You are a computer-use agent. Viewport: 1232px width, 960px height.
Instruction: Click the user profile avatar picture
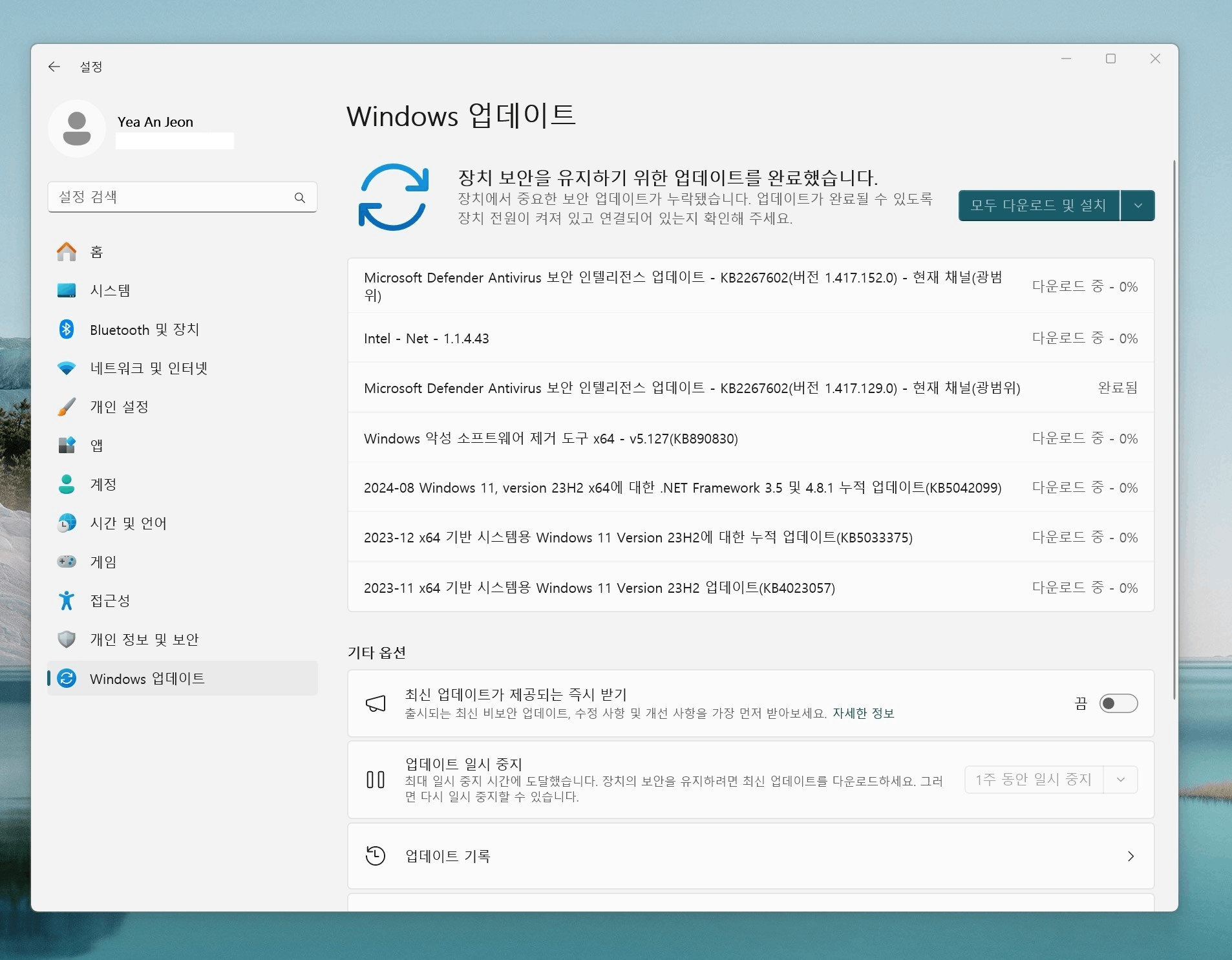77,129
